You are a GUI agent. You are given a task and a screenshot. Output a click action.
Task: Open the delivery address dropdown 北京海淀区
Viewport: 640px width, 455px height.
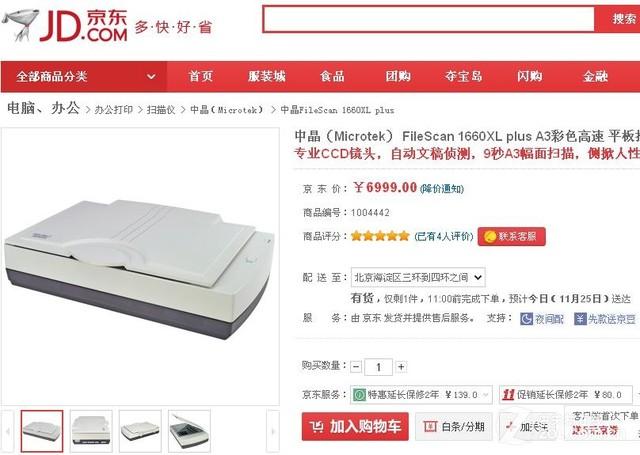(x=418, y=277)
